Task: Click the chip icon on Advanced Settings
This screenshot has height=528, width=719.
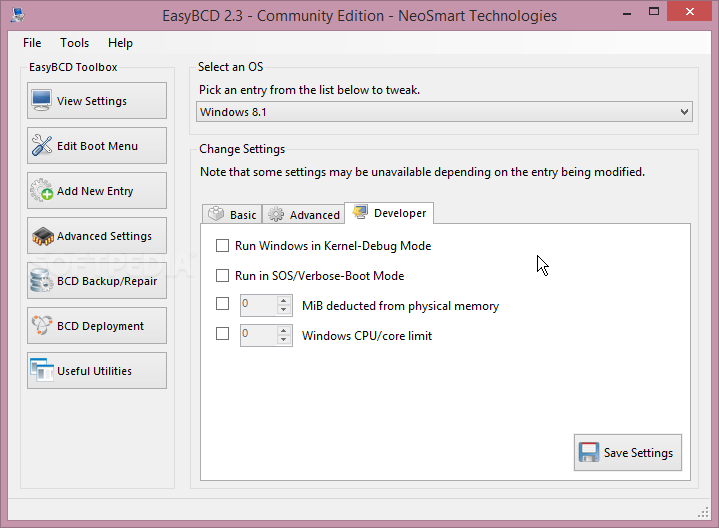Action: (43, 236)
